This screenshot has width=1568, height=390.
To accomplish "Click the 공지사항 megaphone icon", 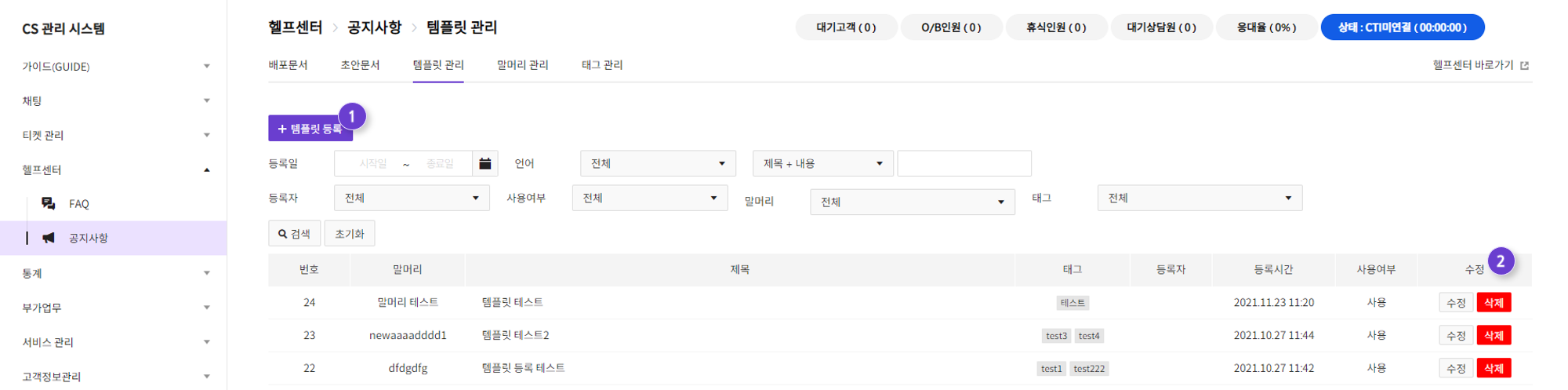I will 49,238.
